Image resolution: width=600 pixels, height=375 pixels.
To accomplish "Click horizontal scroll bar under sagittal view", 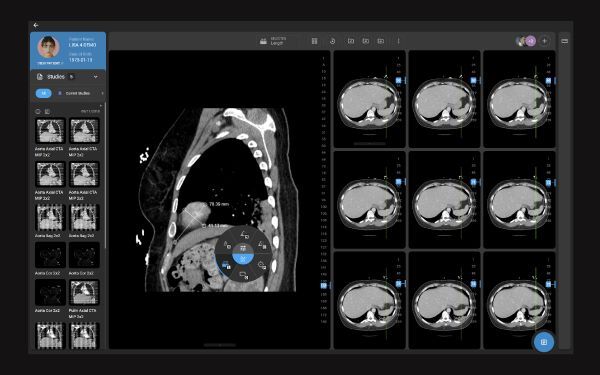I will coord(219,345).
